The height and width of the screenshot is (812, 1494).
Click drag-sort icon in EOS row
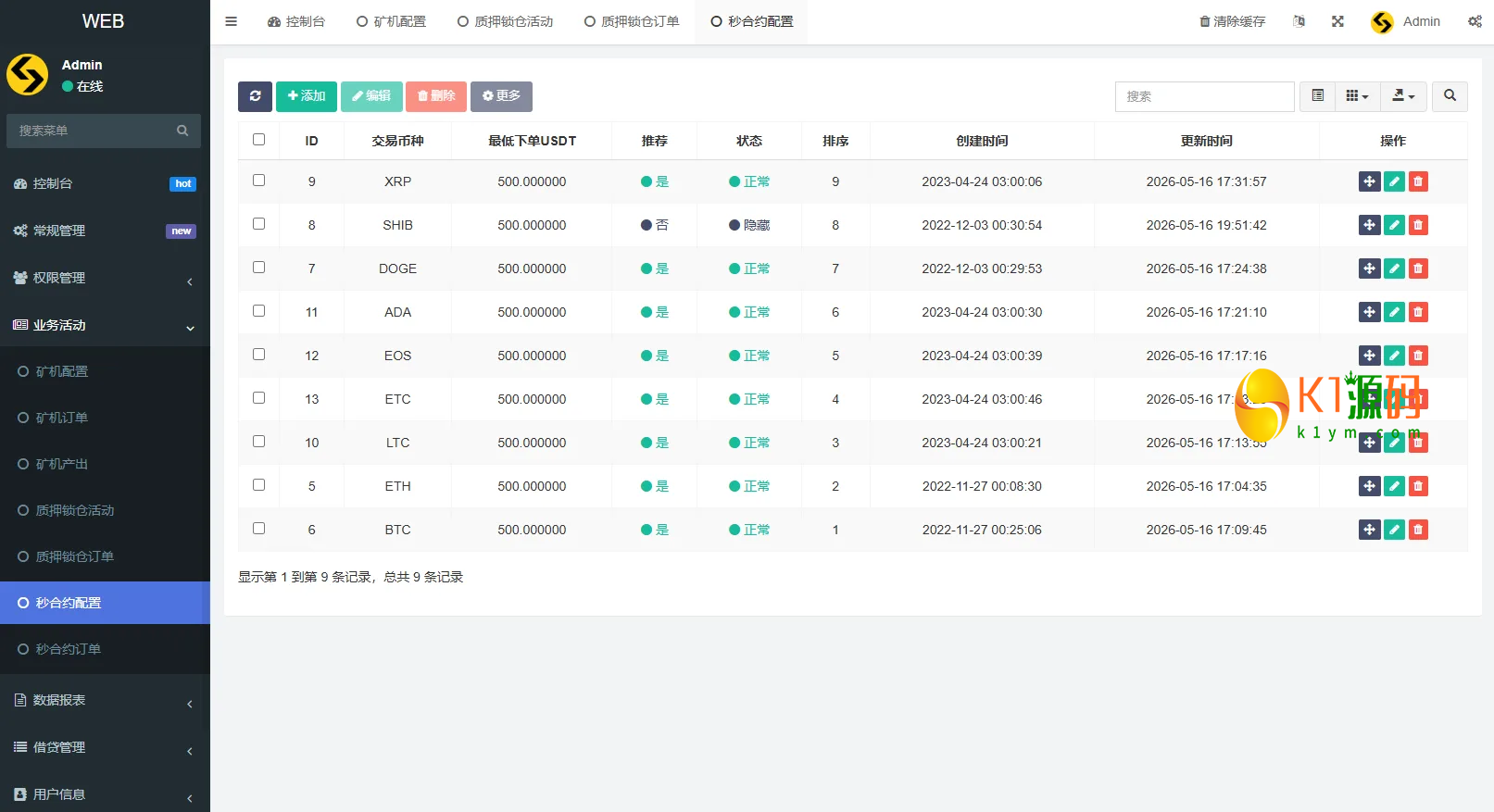[x=1369, y=356]
